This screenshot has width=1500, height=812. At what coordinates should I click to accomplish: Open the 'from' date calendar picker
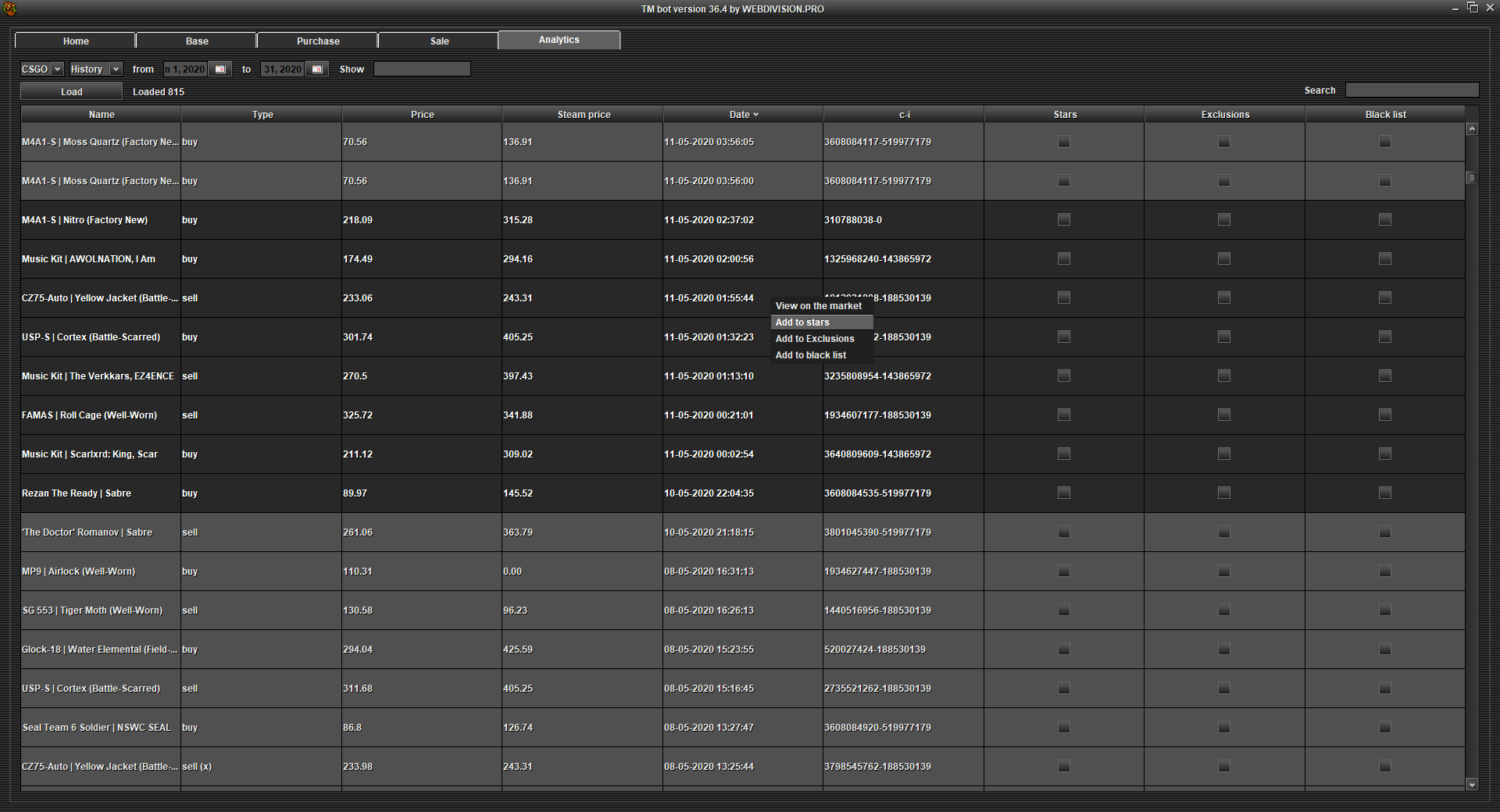point(220,69)
